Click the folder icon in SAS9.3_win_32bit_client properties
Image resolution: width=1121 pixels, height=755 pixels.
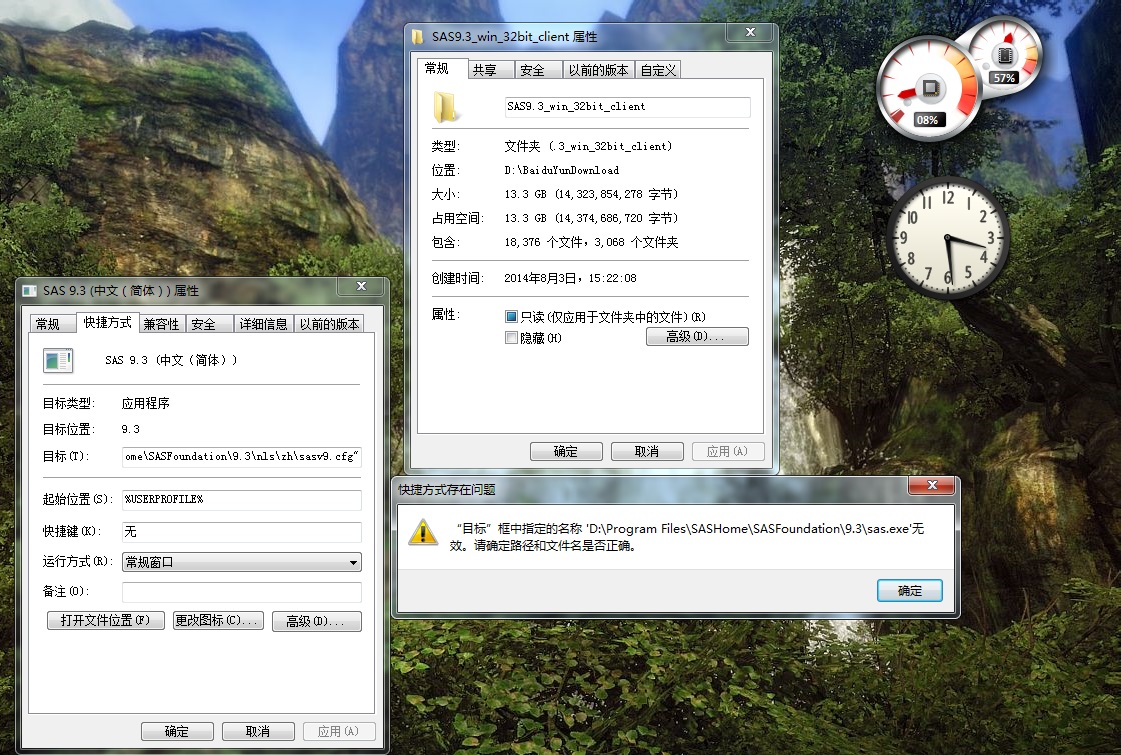click(x=445, y=107)
